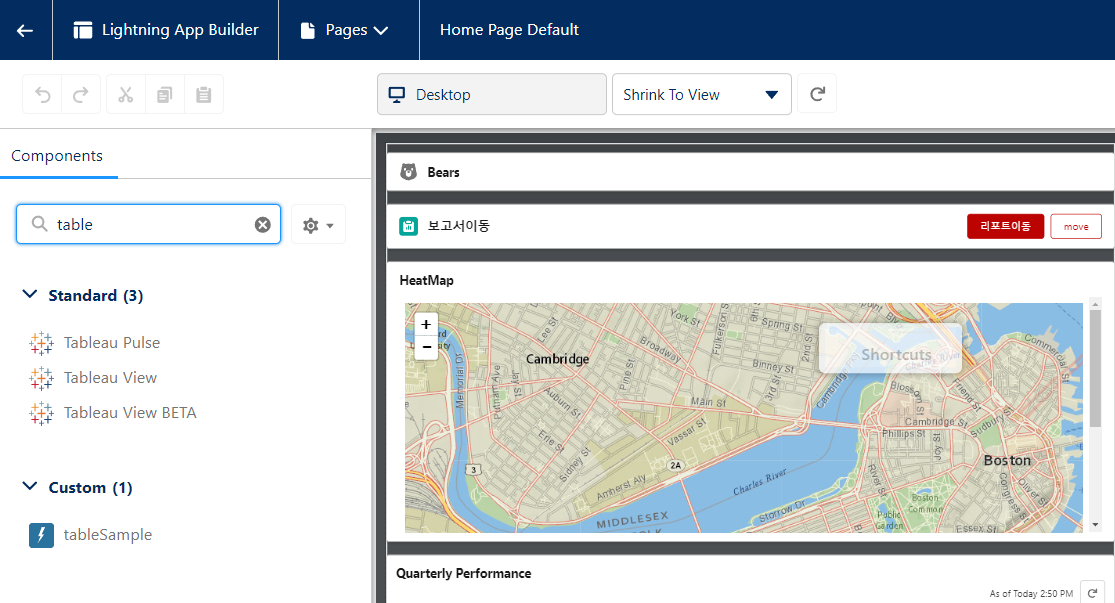Click the Home Page Default title
The width and height of the screenshot is (1115, 603).
tap(509, 30)
